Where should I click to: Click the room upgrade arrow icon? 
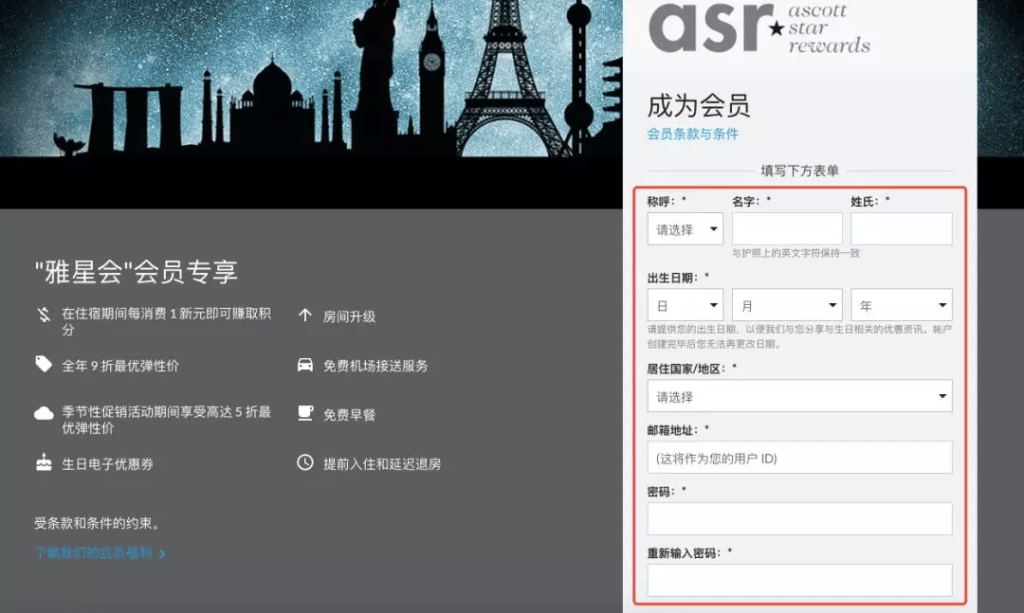[x=305, y=315]
